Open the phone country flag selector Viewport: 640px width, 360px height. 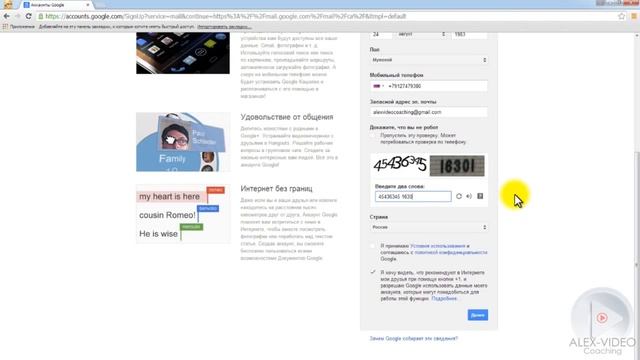[x=378, y=86]
